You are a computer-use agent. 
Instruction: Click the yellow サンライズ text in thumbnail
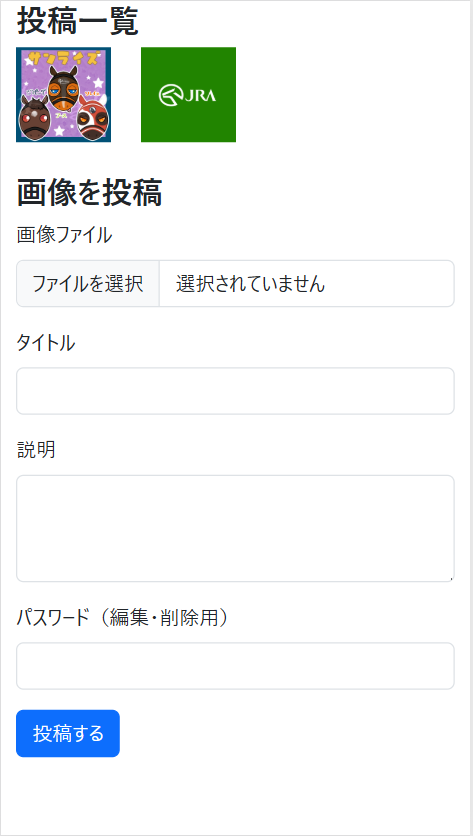62,58
